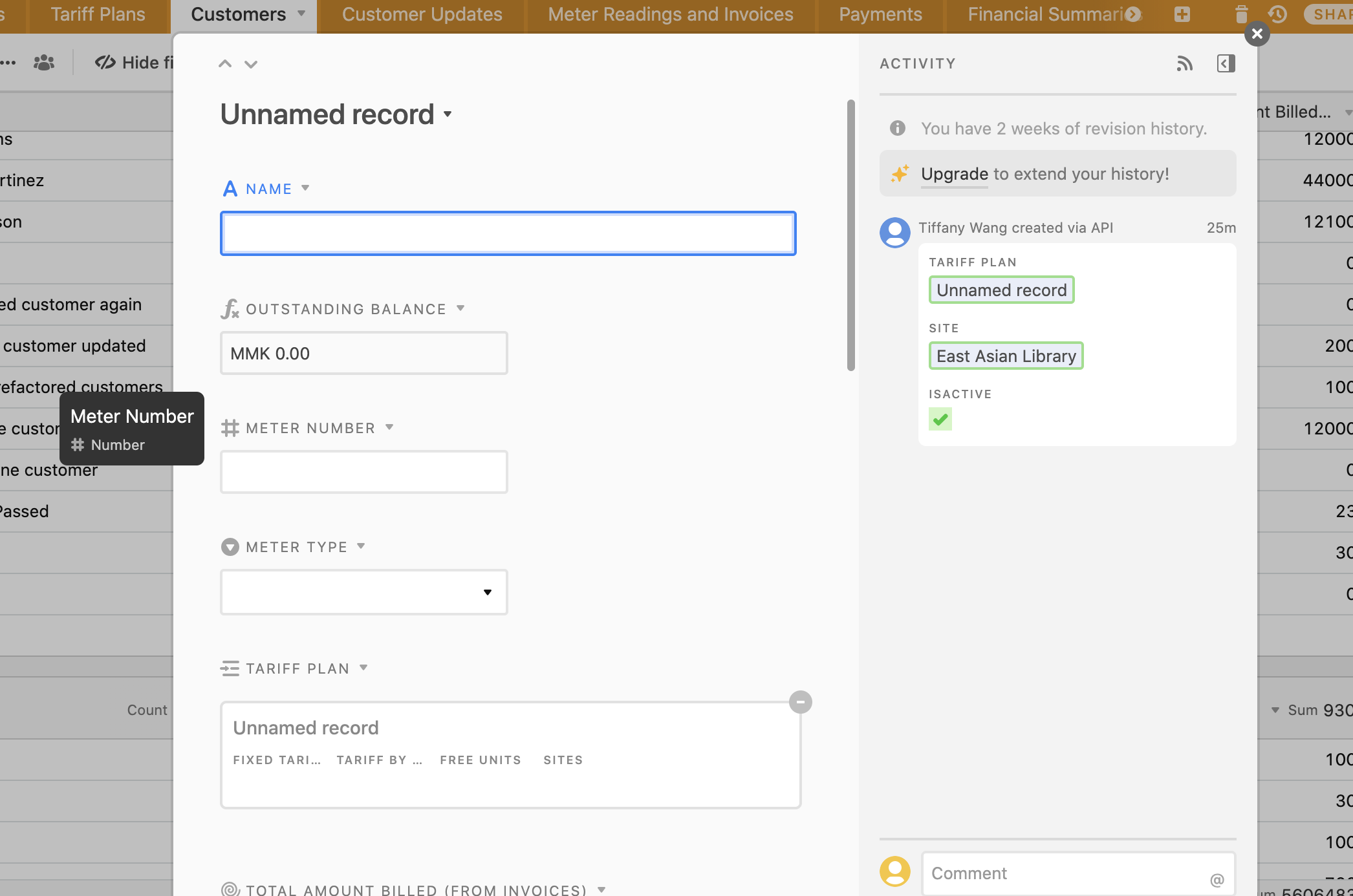Viewport: 1353px width, 896px height.
Task: Go to previous record with up chevron
Action: tap(225, 63)
